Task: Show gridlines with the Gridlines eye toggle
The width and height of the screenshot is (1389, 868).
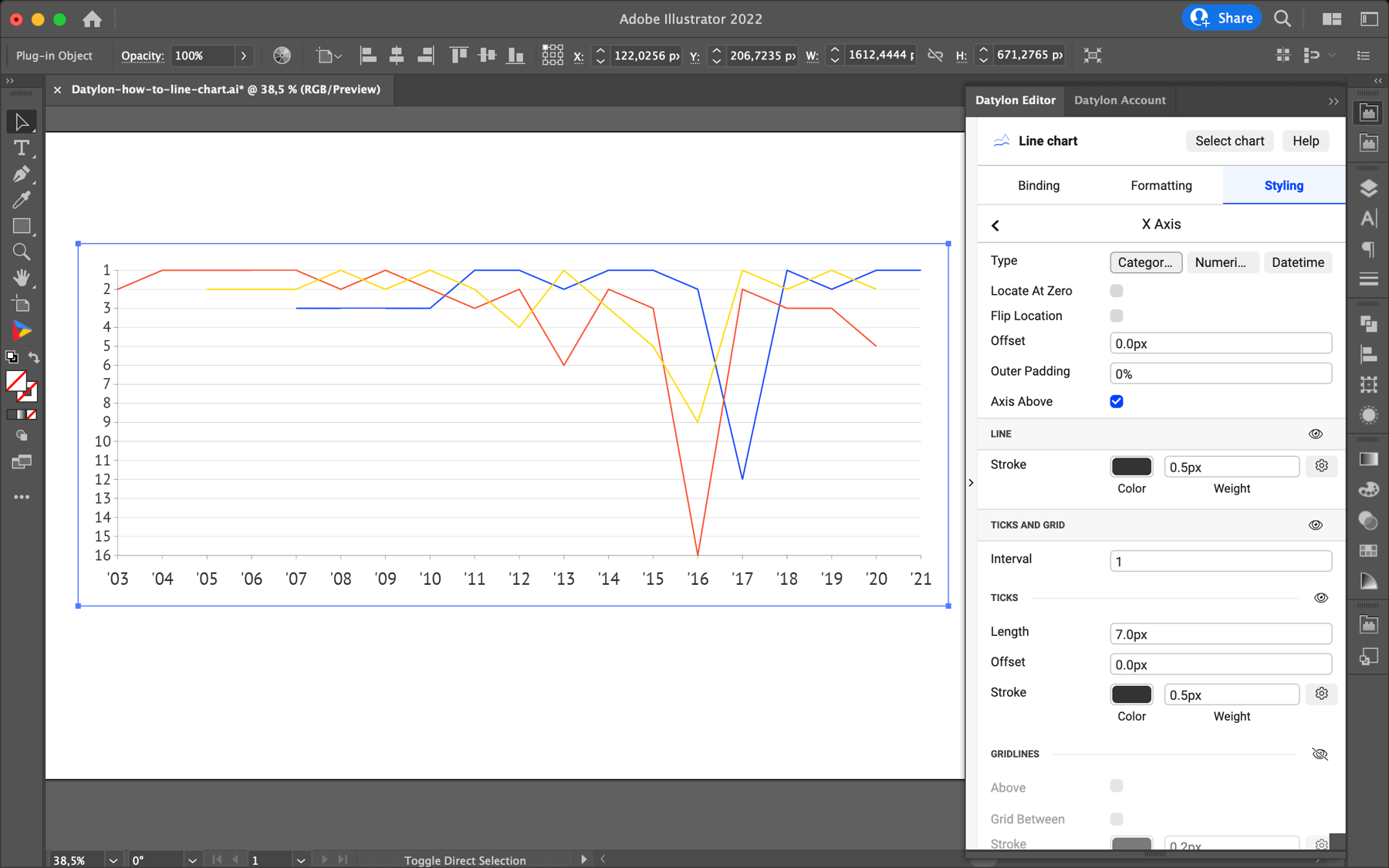Action: point(1320,754)
